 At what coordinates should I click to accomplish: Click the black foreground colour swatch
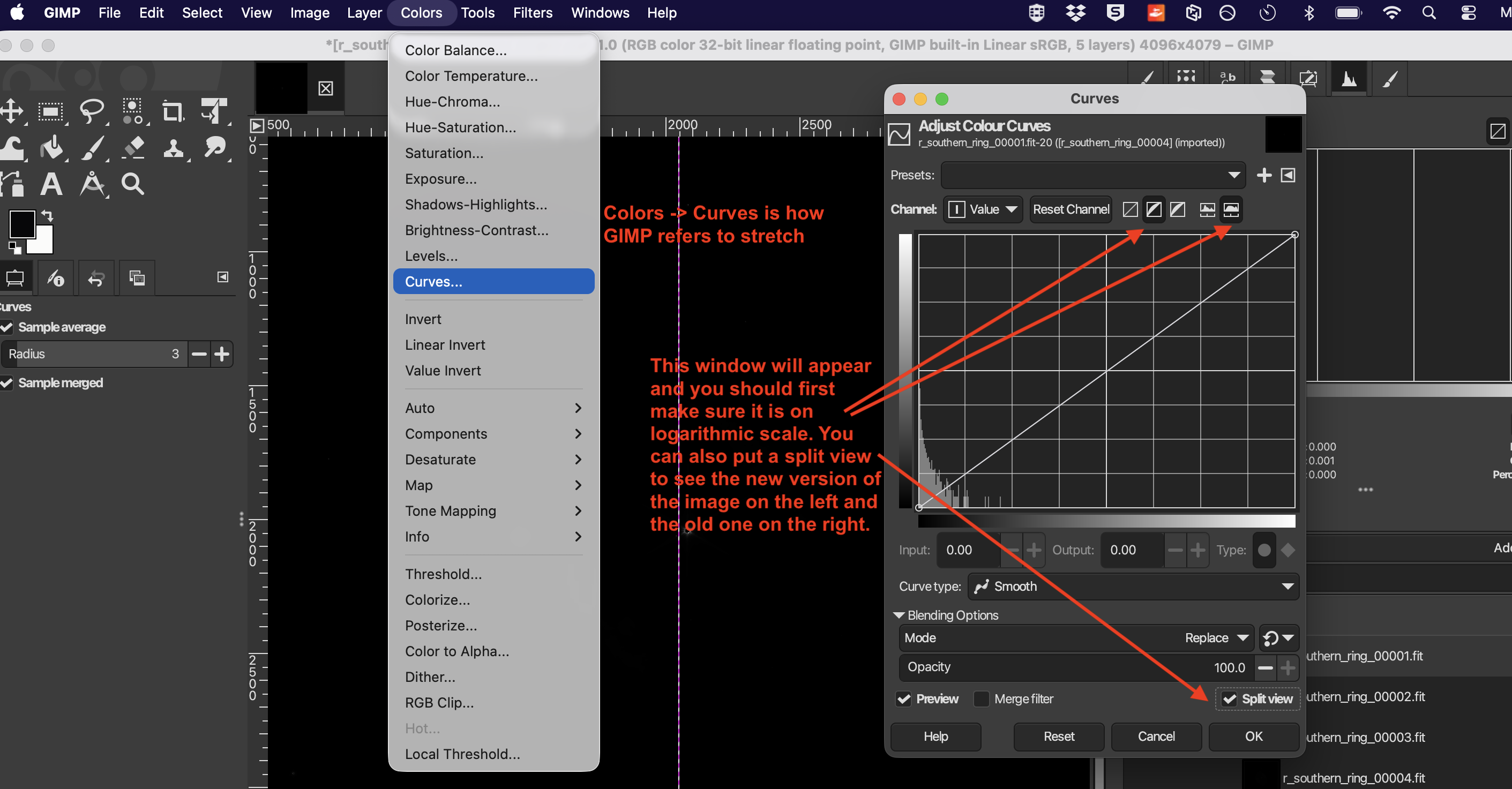tap(22, 224)
